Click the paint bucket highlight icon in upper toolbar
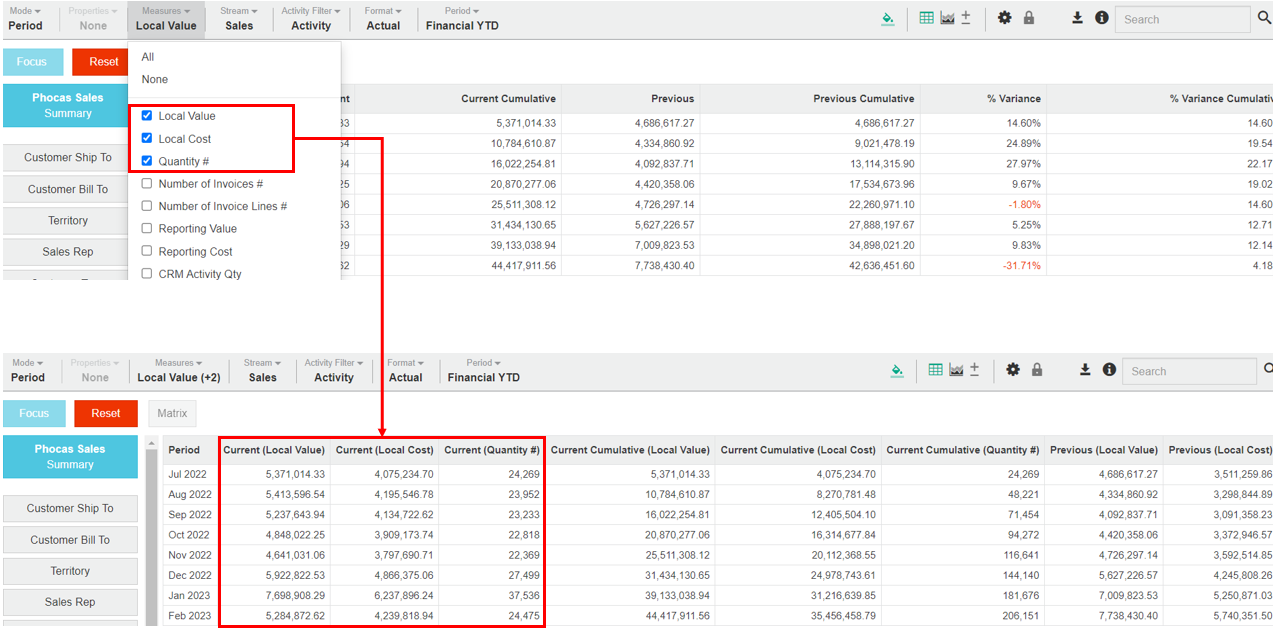This screenshot has height=629, width=1273. tap(887, 19)
